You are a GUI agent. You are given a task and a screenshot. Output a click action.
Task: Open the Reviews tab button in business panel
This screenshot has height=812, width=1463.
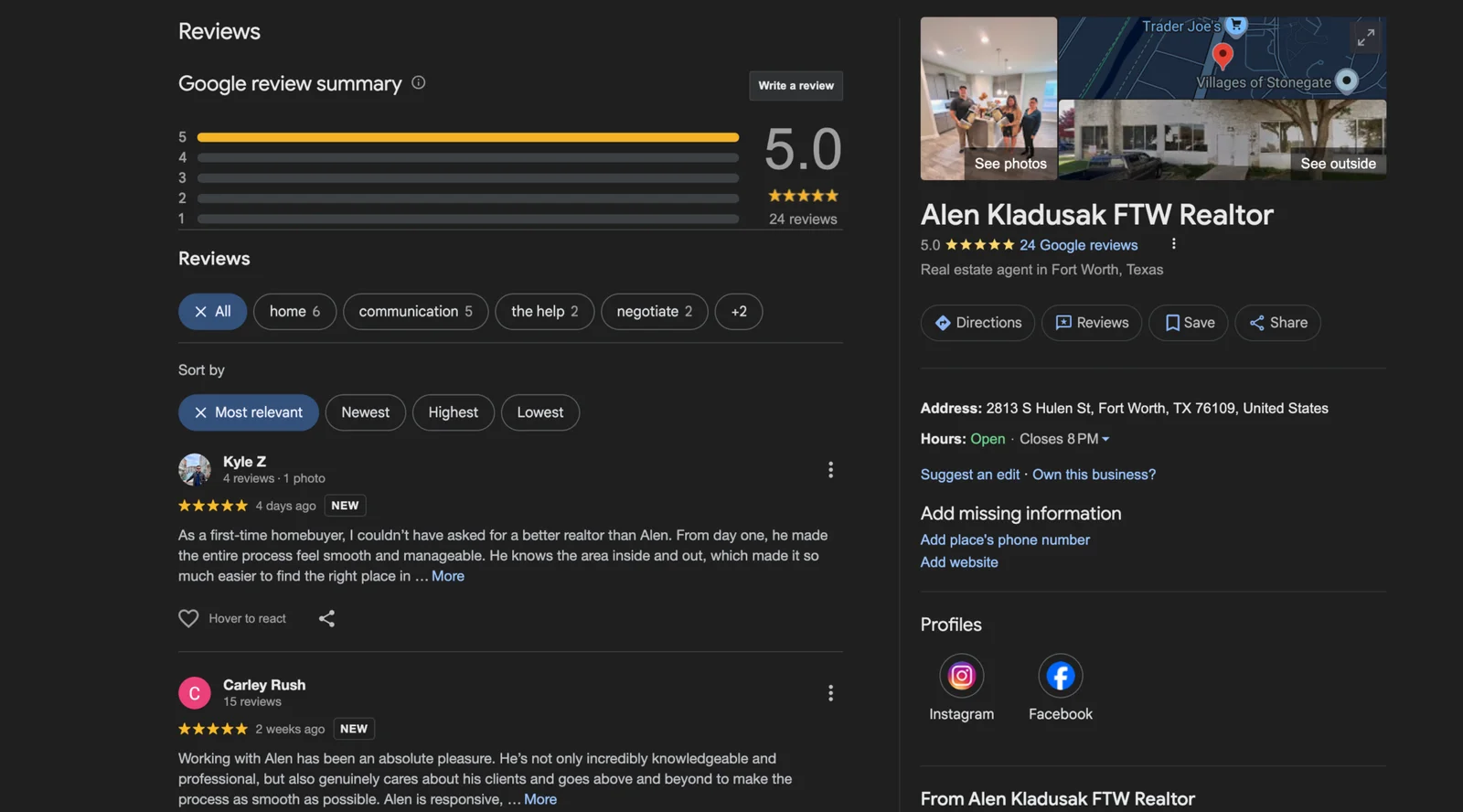pyautogui.click(x=1092, y=323)
